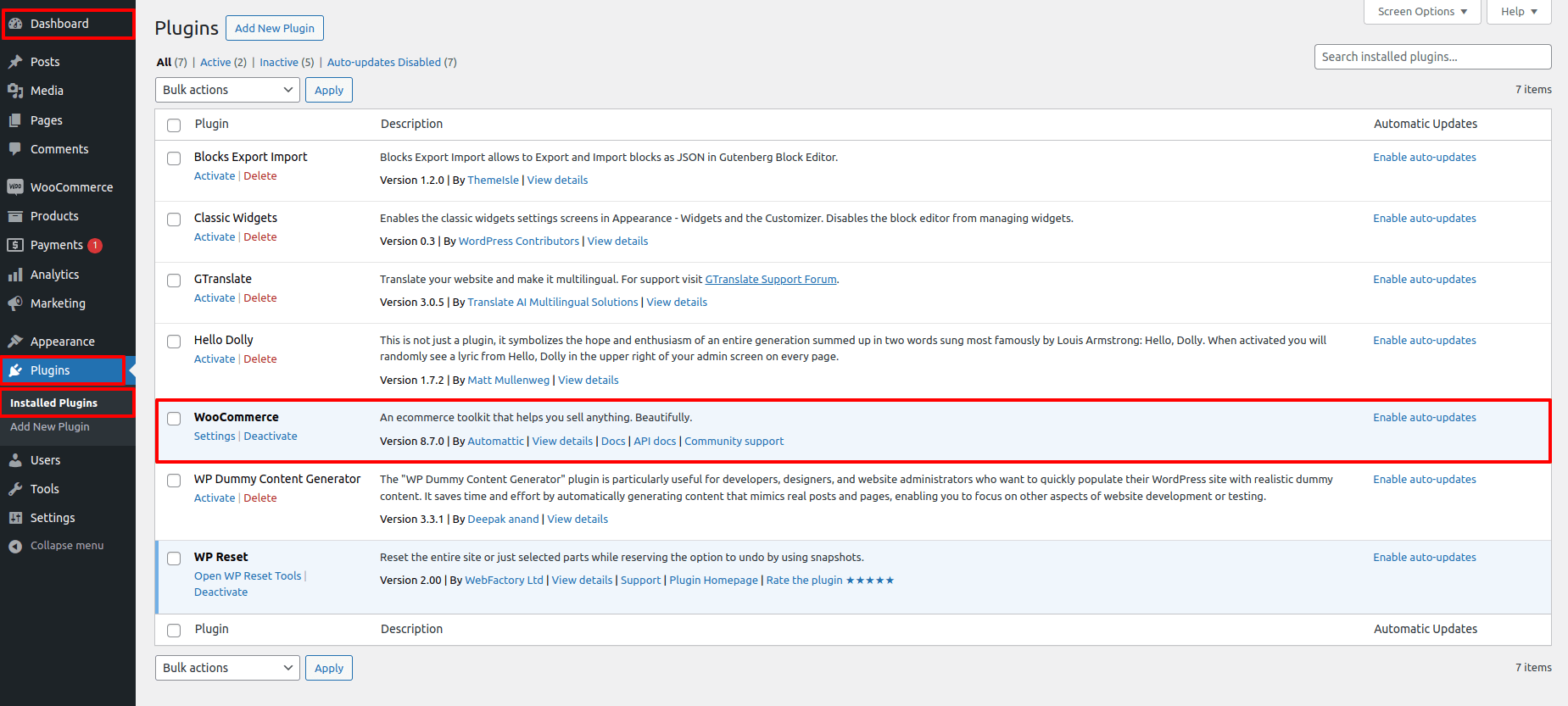Click the Tools wrench icon in sidebar

(x=15, y=489)
